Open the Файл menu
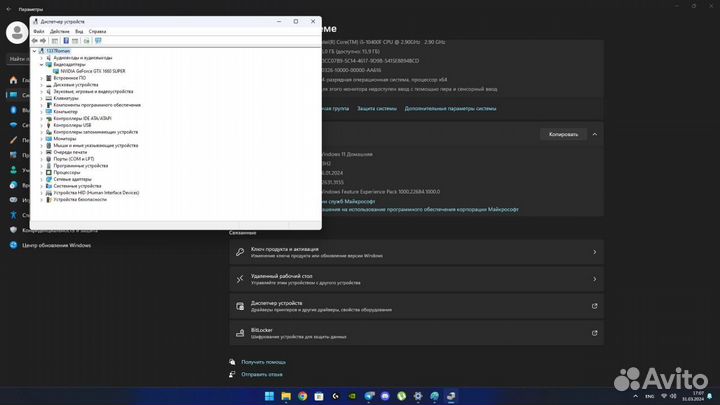This screenshot has width=720, height=405. click(x=39, y=31)
